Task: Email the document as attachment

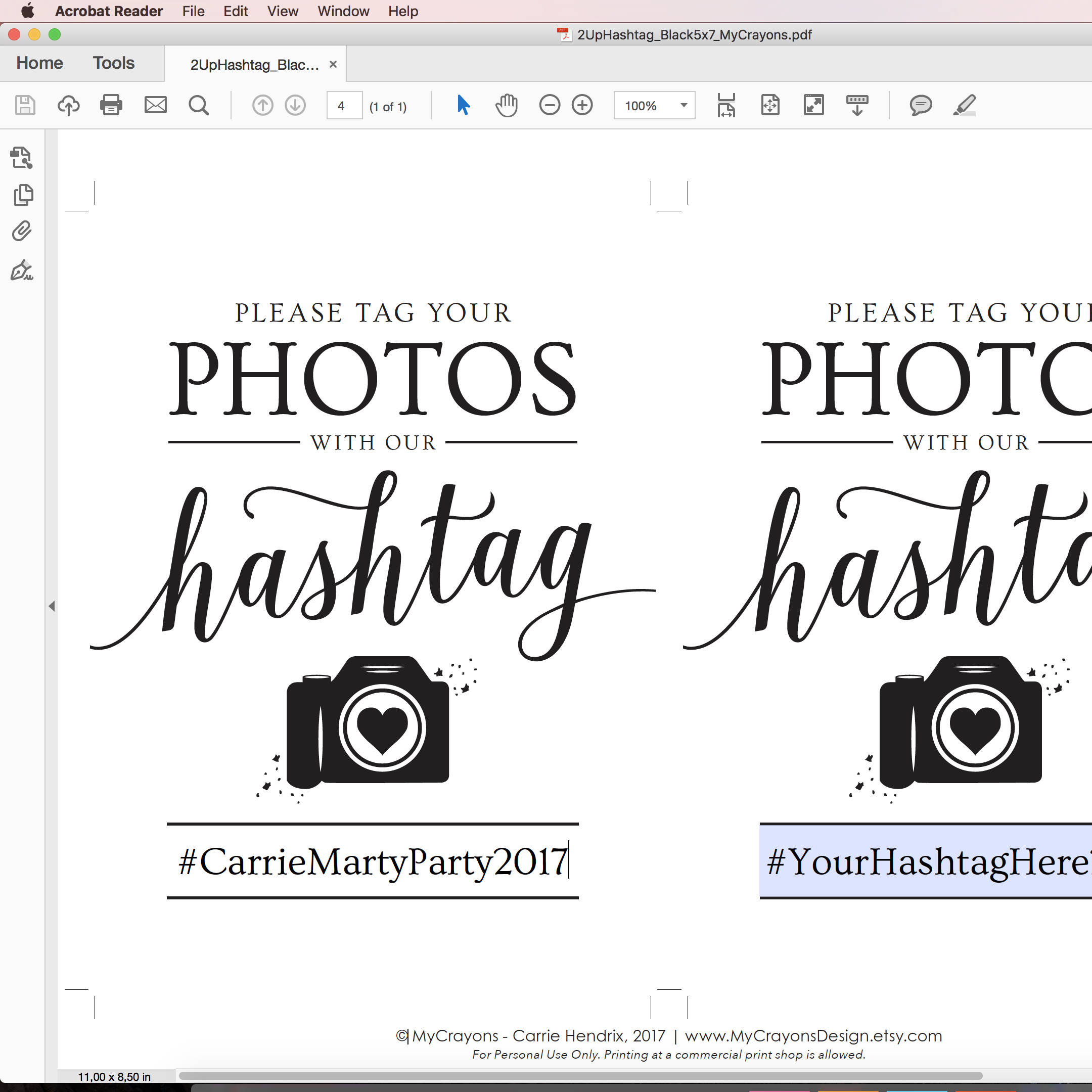Action: pyautogui.click(x=155, y=105)
